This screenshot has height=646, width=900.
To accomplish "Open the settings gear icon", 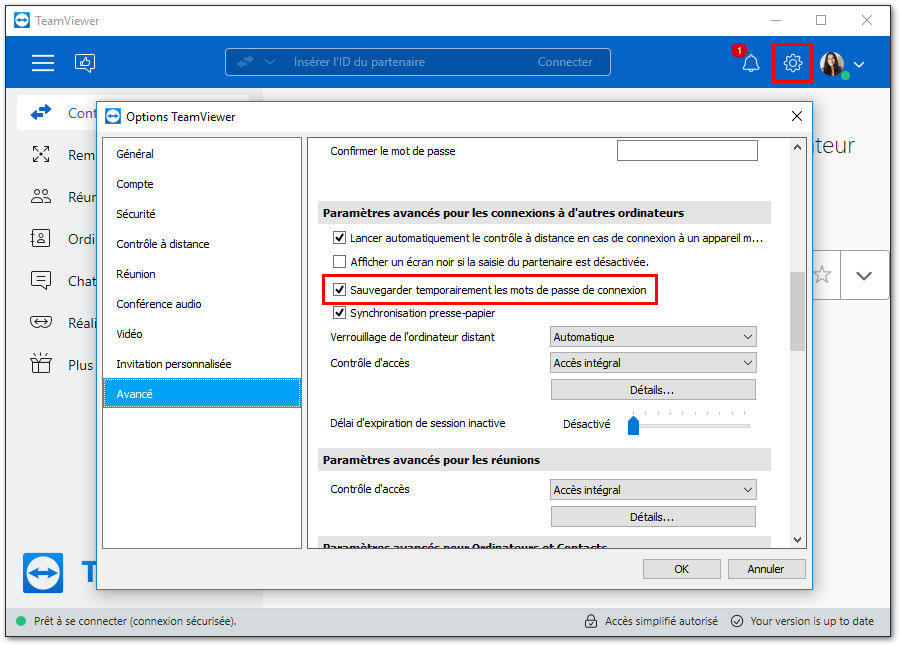I will [x=792, y=63].
